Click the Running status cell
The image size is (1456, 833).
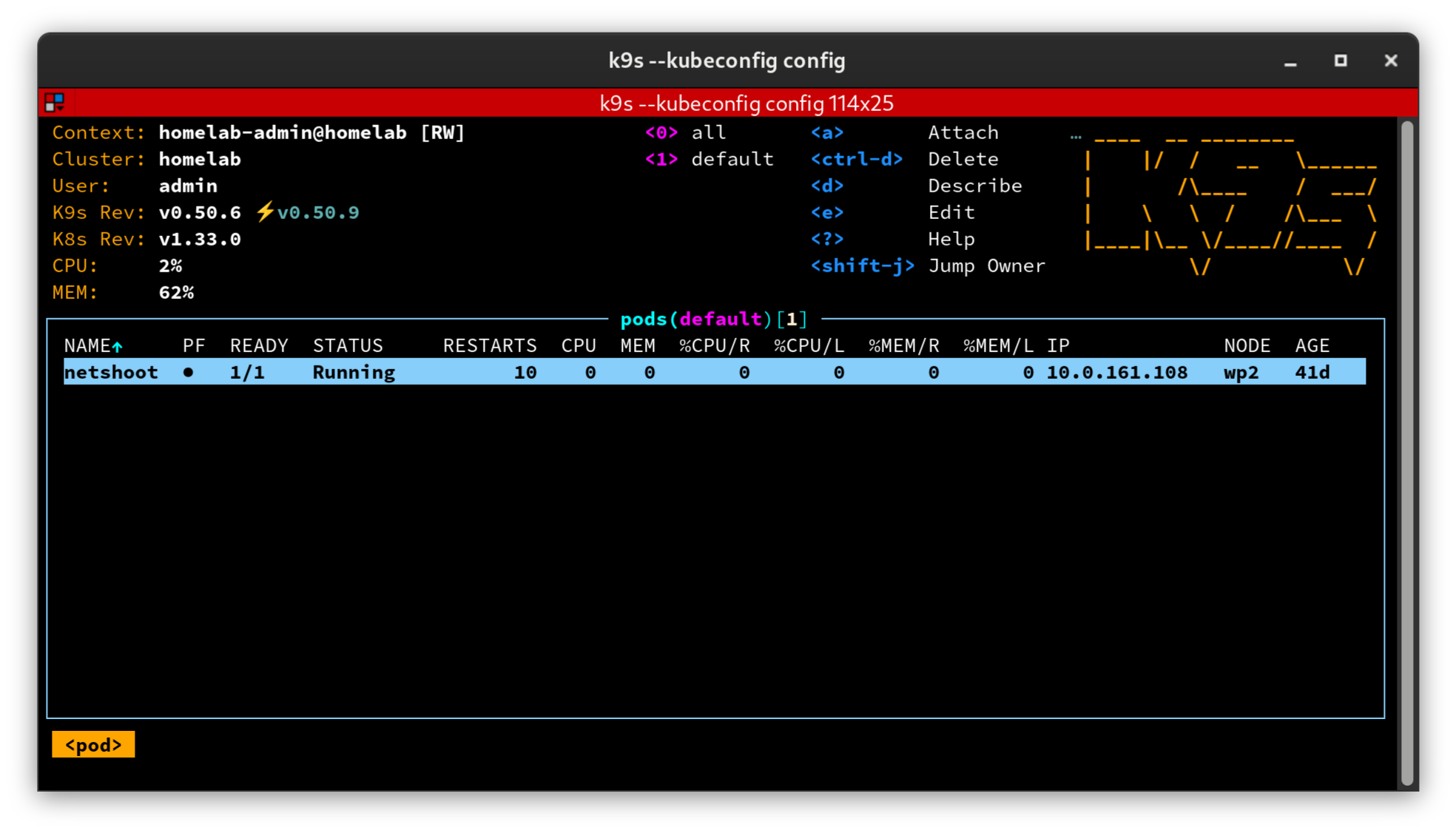pos(354,372)
